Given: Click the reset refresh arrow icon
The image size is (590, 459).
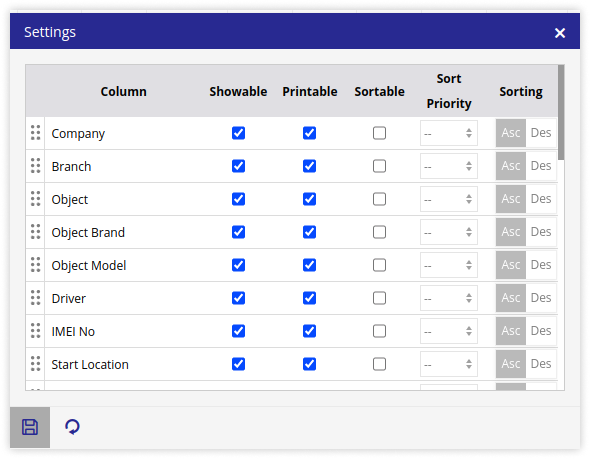Looking at the screenshot, I should pyautogui.click(x=72, y=427).
